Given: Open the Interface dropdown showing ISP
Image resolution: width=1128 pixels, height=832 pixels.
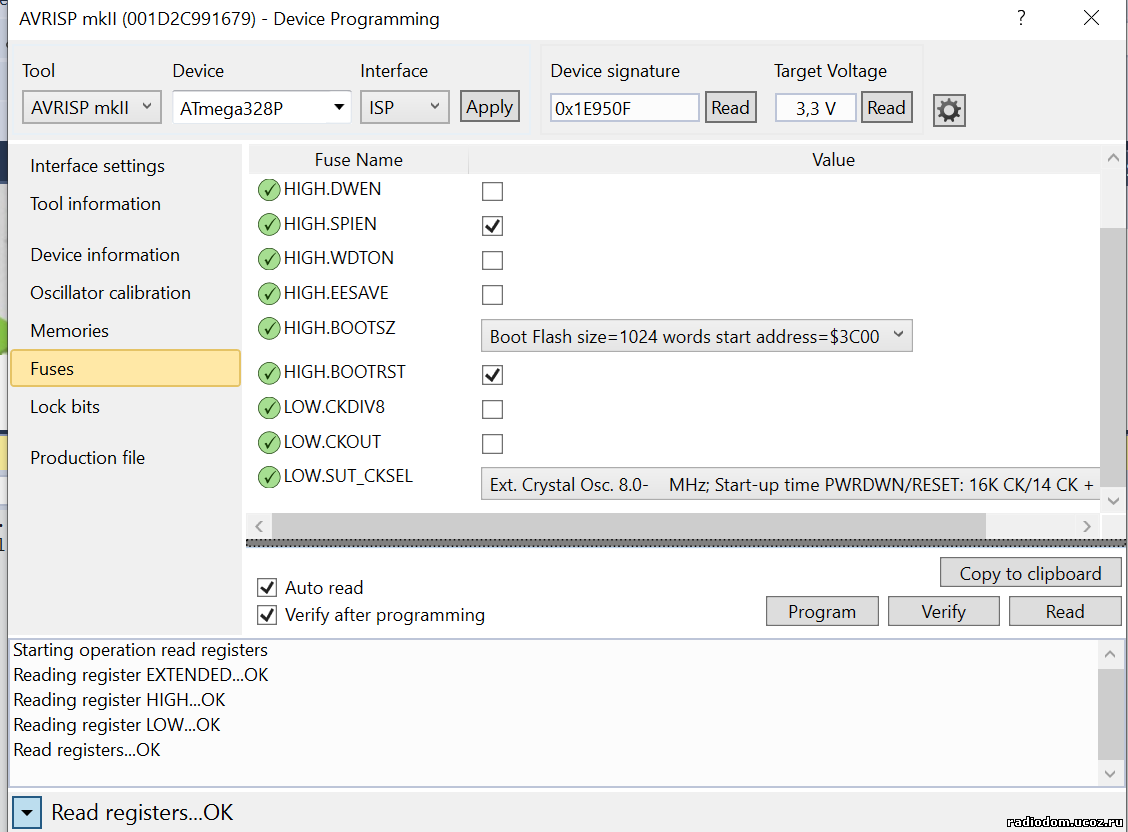Looking at the screenshot, I should pyautogui.click(x=404, y=107).
